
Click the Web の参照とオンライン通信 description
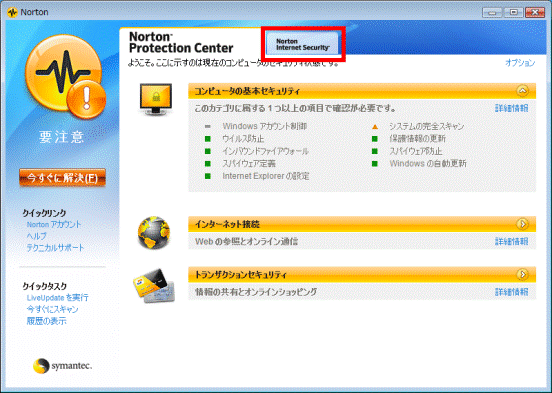click(x=246, y=242)
